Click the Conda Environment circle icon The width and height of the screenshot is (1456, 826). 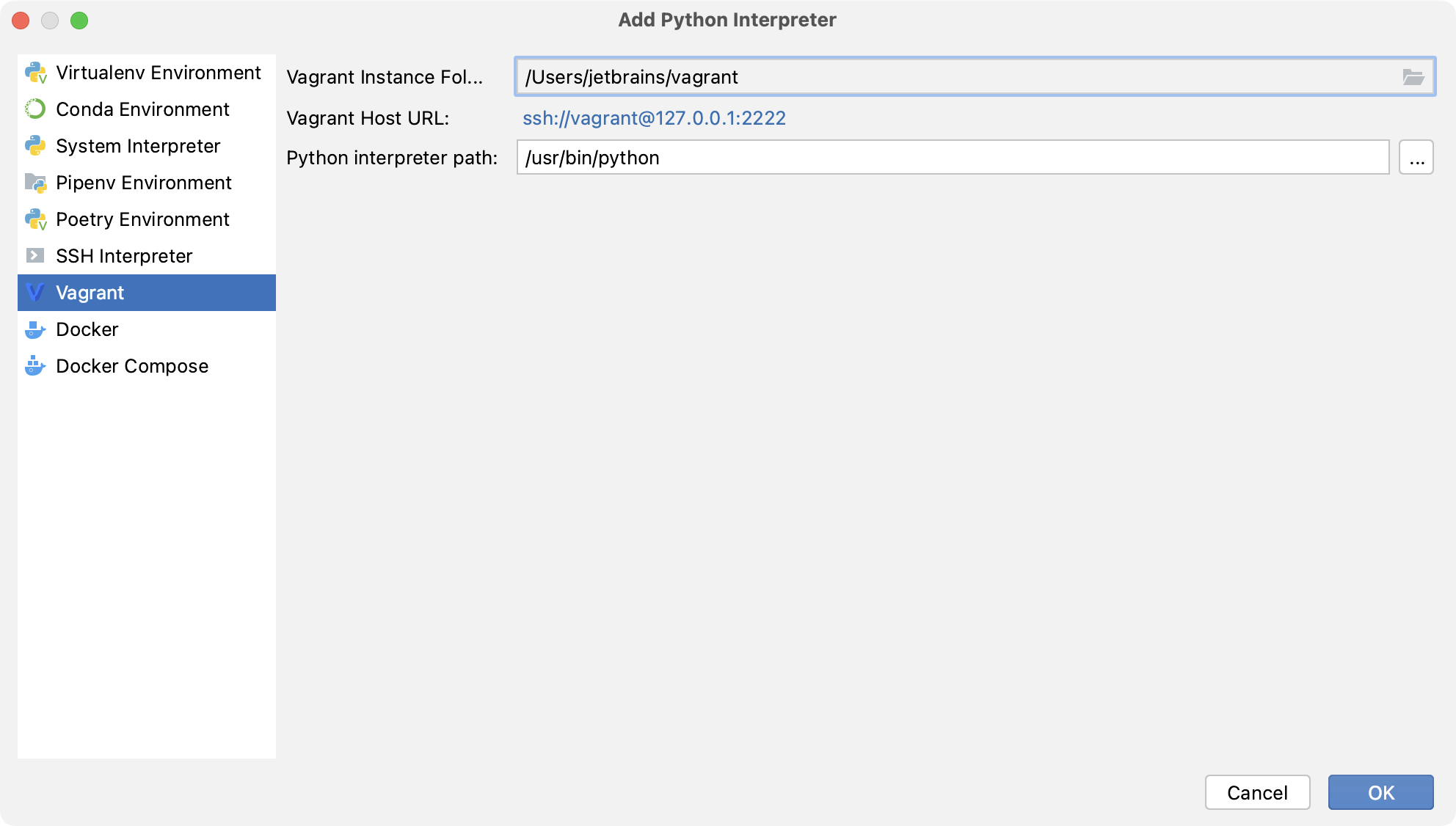pos(35,109)
